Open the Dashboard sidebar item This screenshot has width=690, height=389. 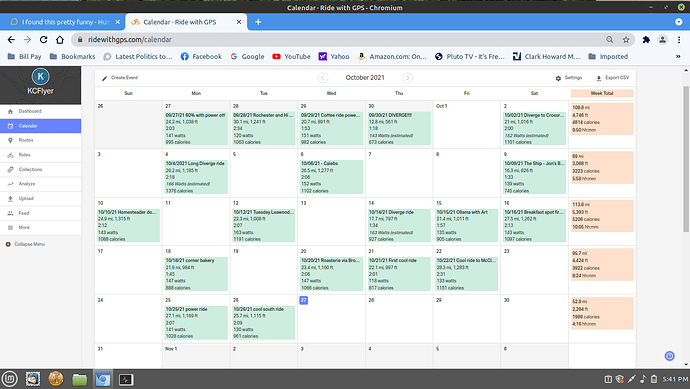coord(40,111)
